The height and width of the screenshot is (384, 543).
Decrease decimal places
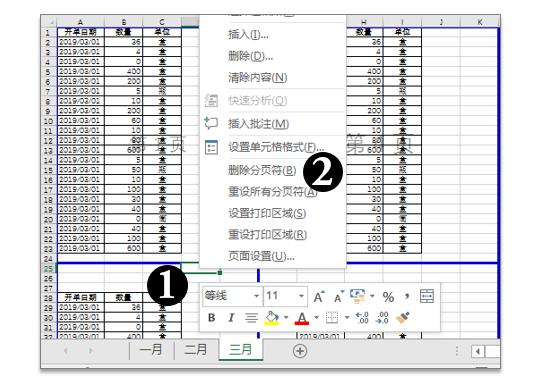pyautogui.click(x=382, y=318)
